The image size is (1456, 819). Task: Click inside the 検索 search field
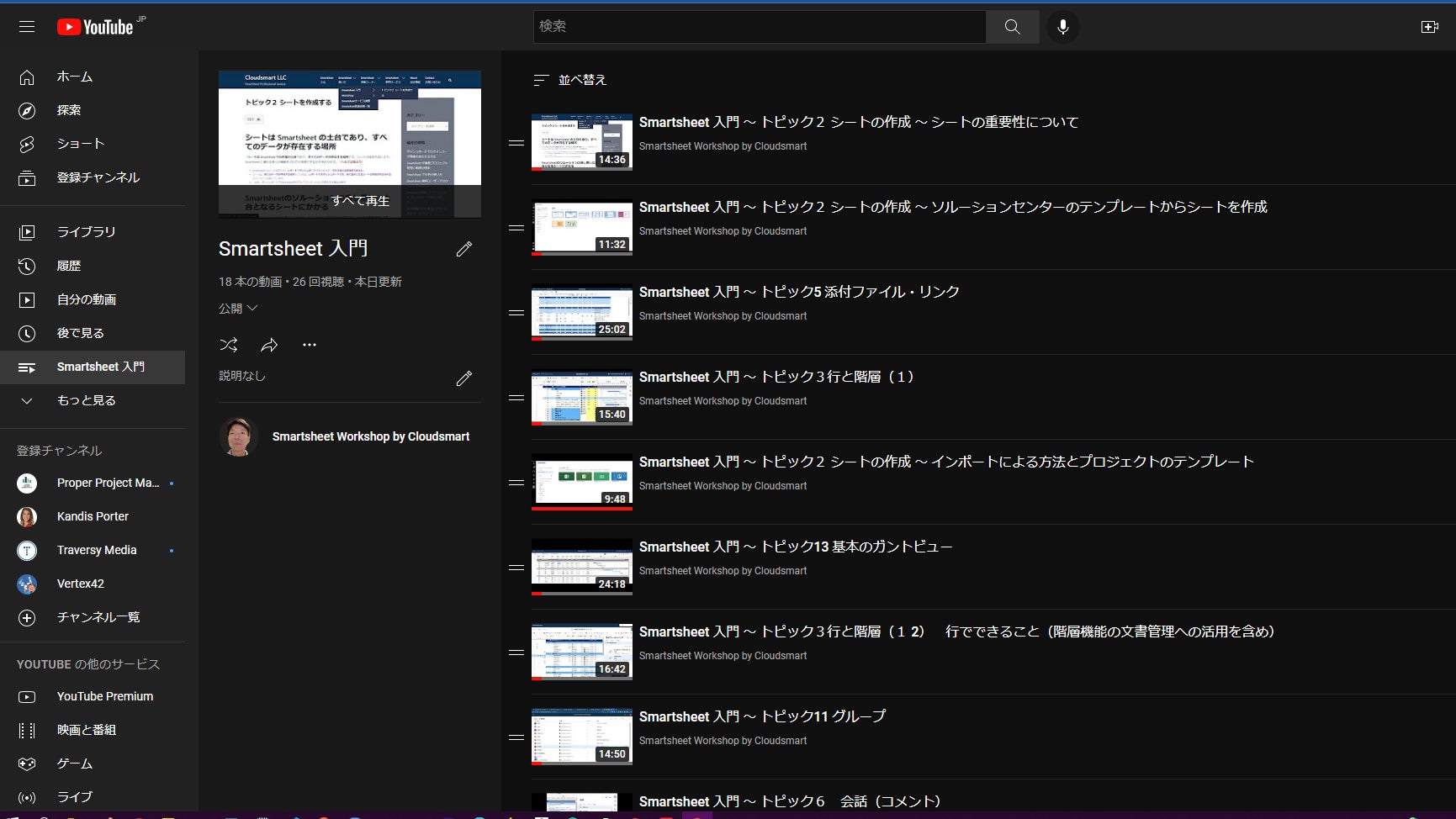[x=760, y=27]
